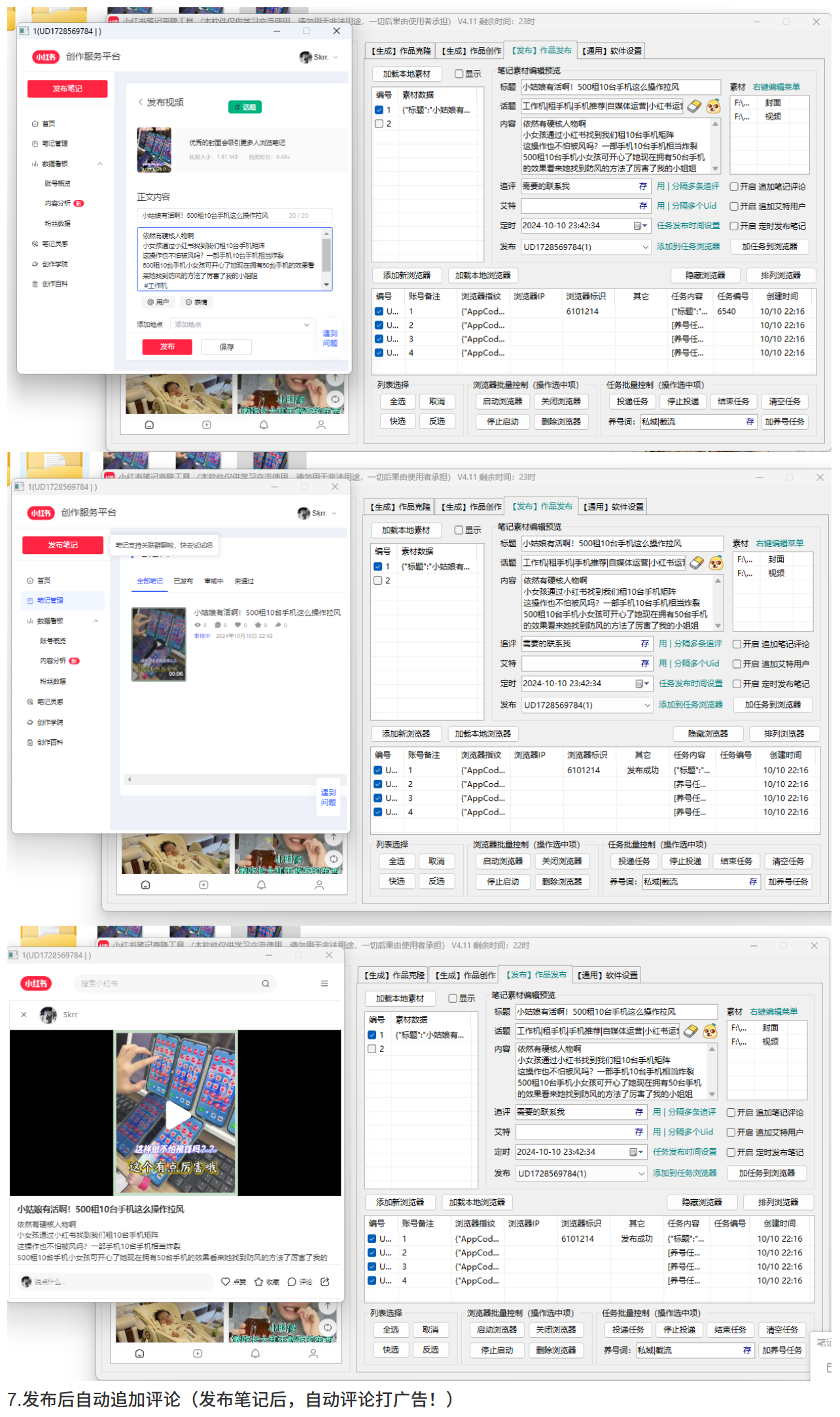Click the 收藏 star icon
Screen dimensions: 840x1417
pos(258,1282)
